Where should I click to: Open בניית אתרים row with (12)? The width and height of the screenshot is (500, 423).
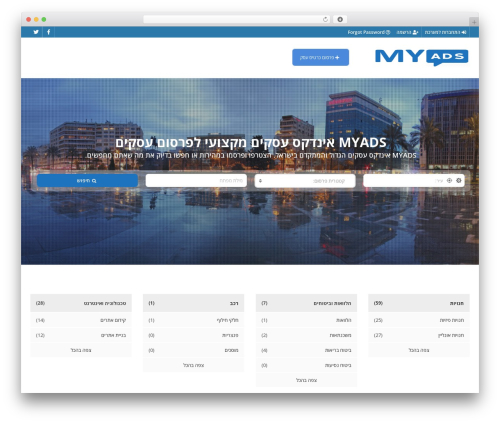click(x=81, y=335)
